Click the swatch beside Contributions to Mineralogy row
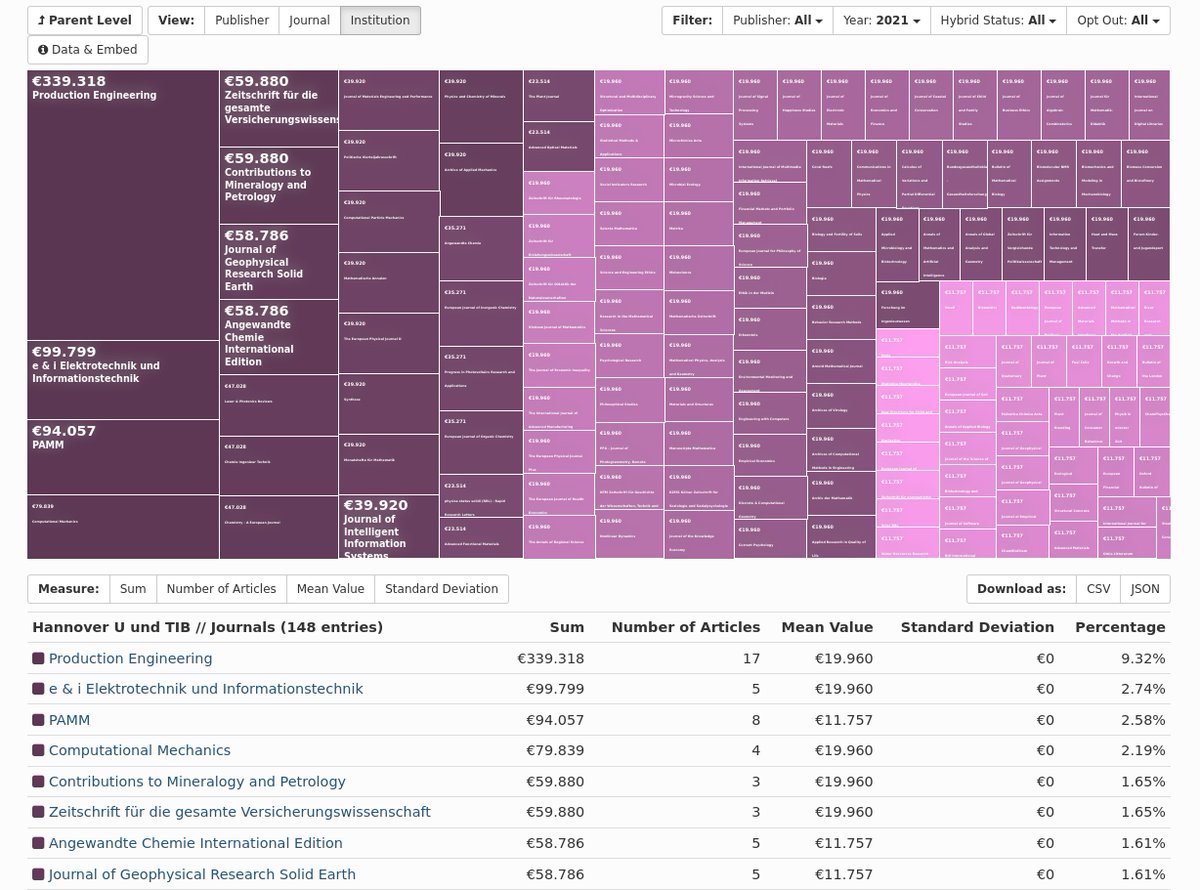1200x890 pixels. pos(39,781)
